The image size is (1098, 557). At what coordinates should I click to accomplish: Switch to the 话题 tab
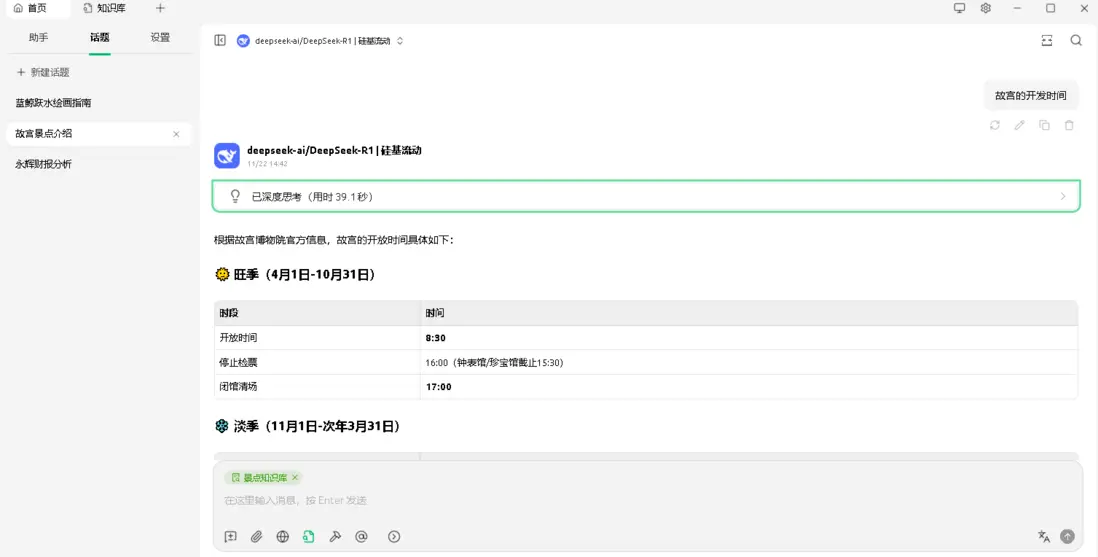click(99, 37)
